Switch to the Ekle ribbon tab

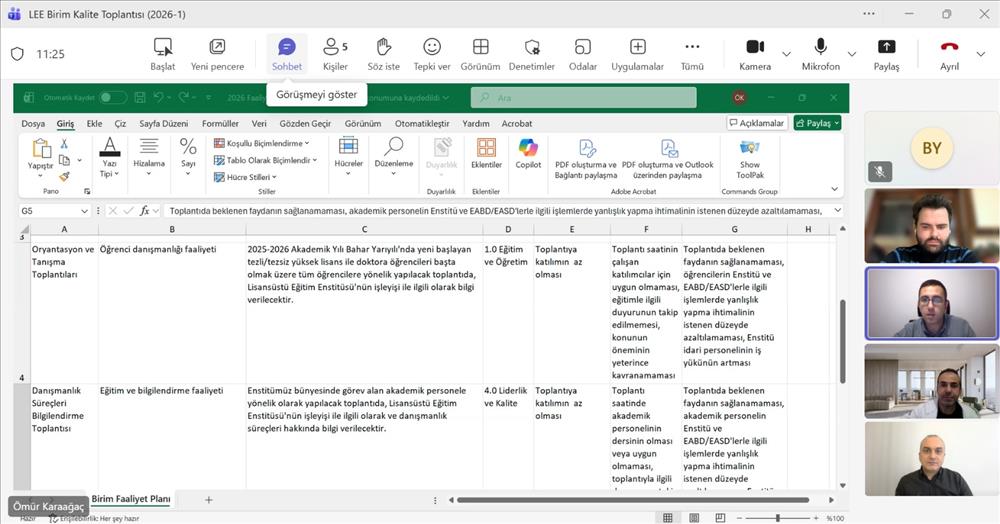click(x=94, y=124)
